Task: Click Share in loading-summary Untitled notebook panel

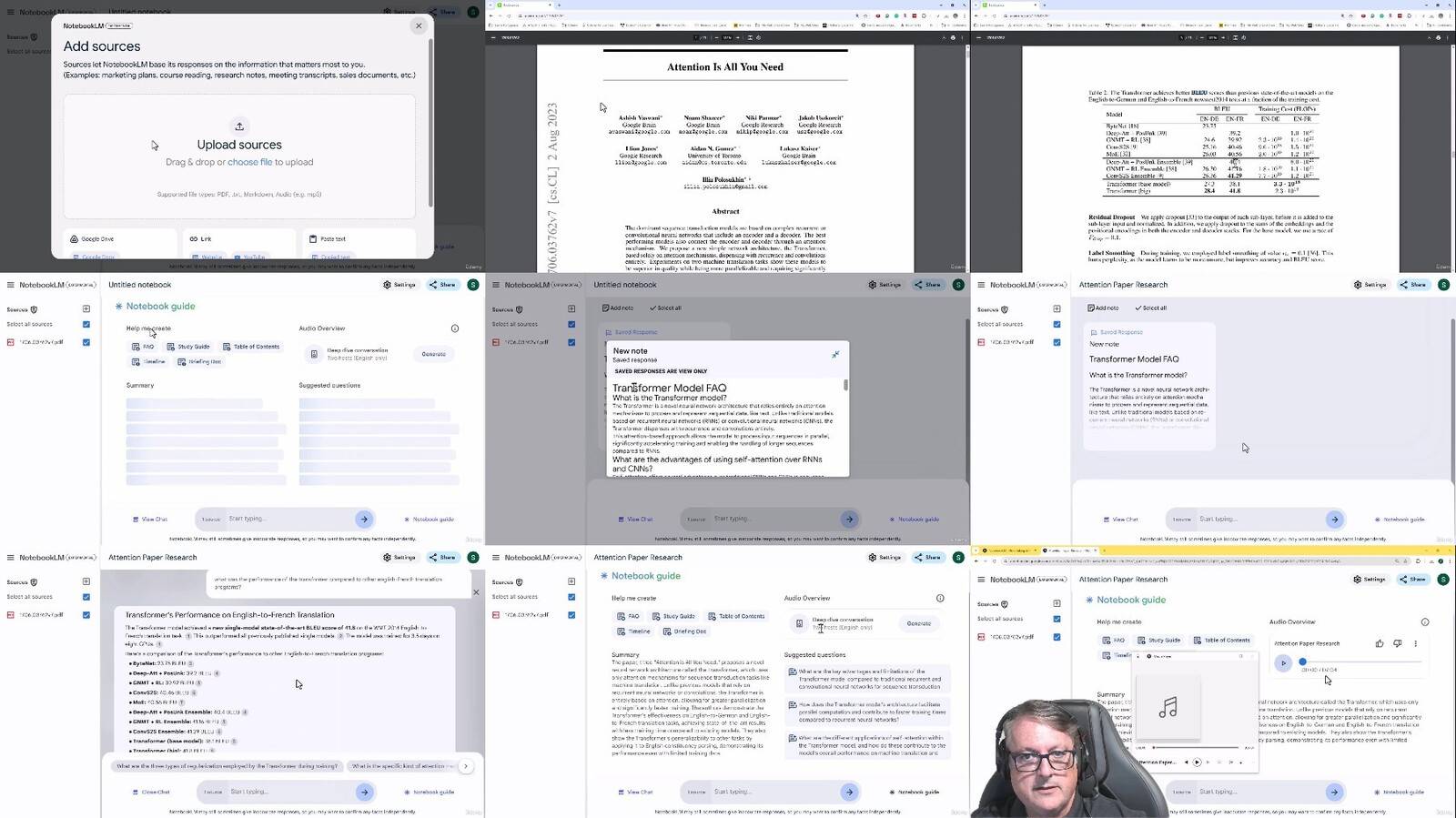Action: [x=442, y=285]
